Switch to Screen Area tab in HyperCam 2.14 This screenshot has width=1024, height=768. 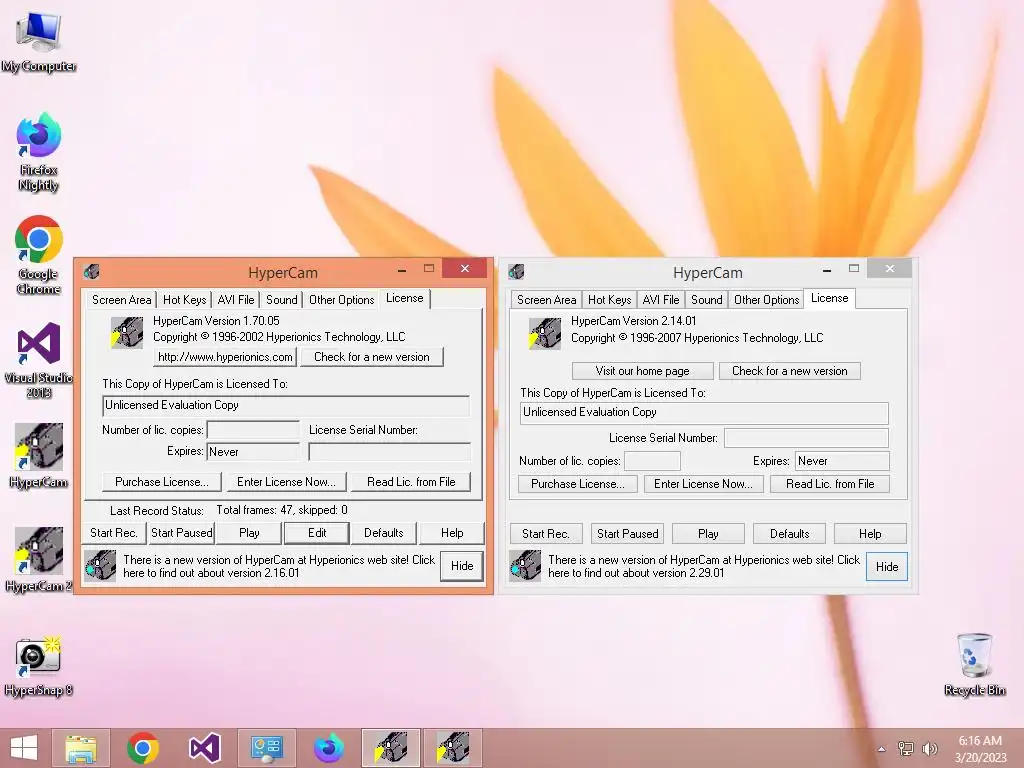point(547,300)
